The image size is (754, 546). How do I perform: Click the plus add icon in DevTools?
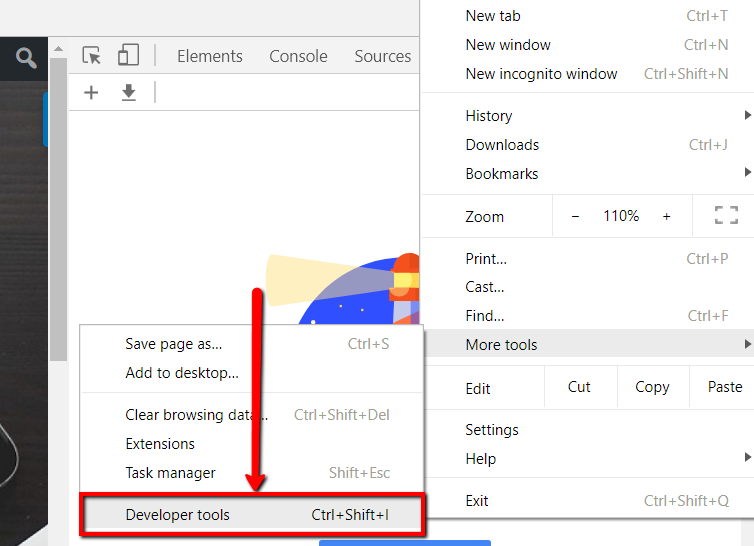tap(91, 93)
